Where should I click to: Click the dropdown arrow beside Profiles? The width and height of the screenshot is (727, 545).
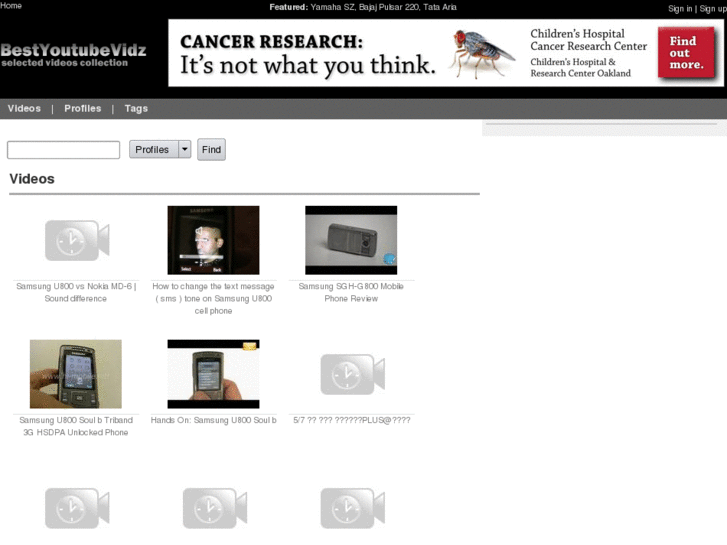coord(185,149)
